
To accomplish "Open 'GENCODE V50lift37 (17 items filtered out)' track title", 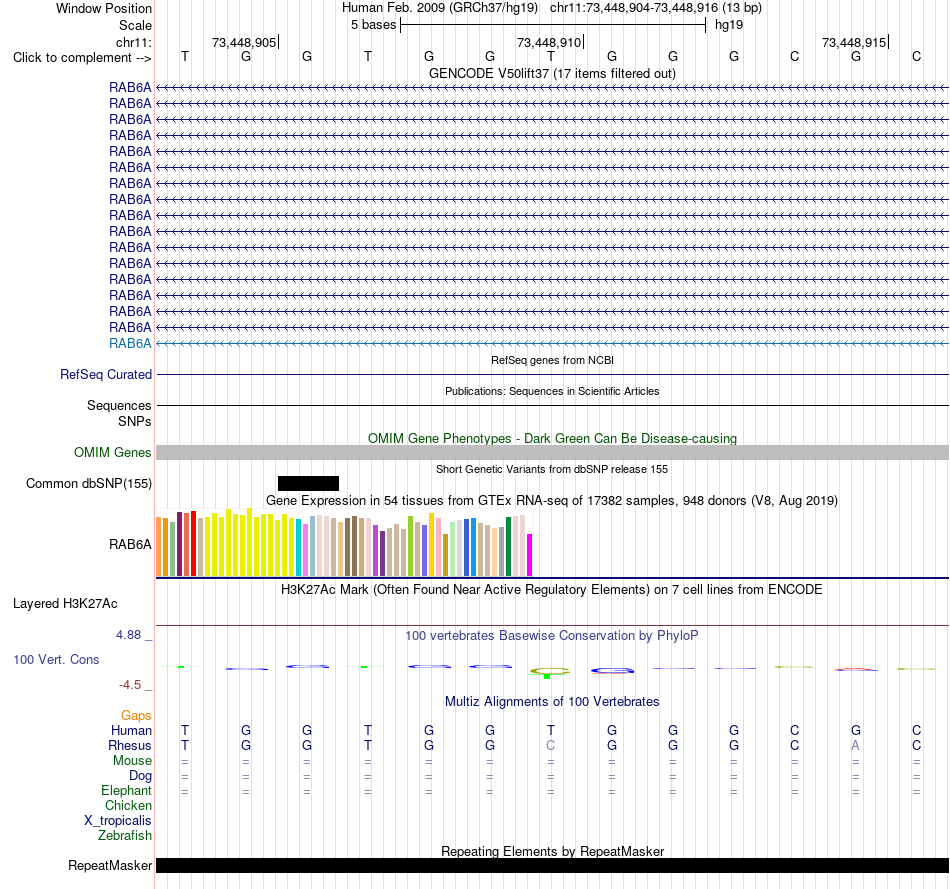I will tap(552, 73).
